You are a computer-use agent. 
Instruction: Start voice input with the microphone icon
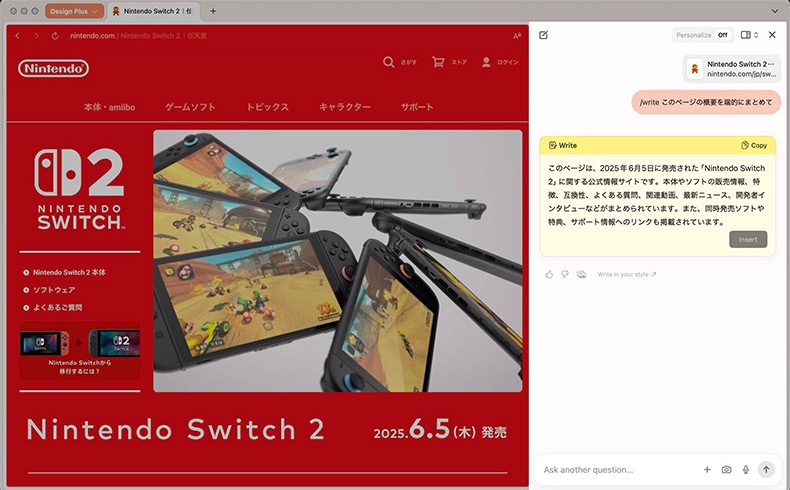click(x=746, y=469)
